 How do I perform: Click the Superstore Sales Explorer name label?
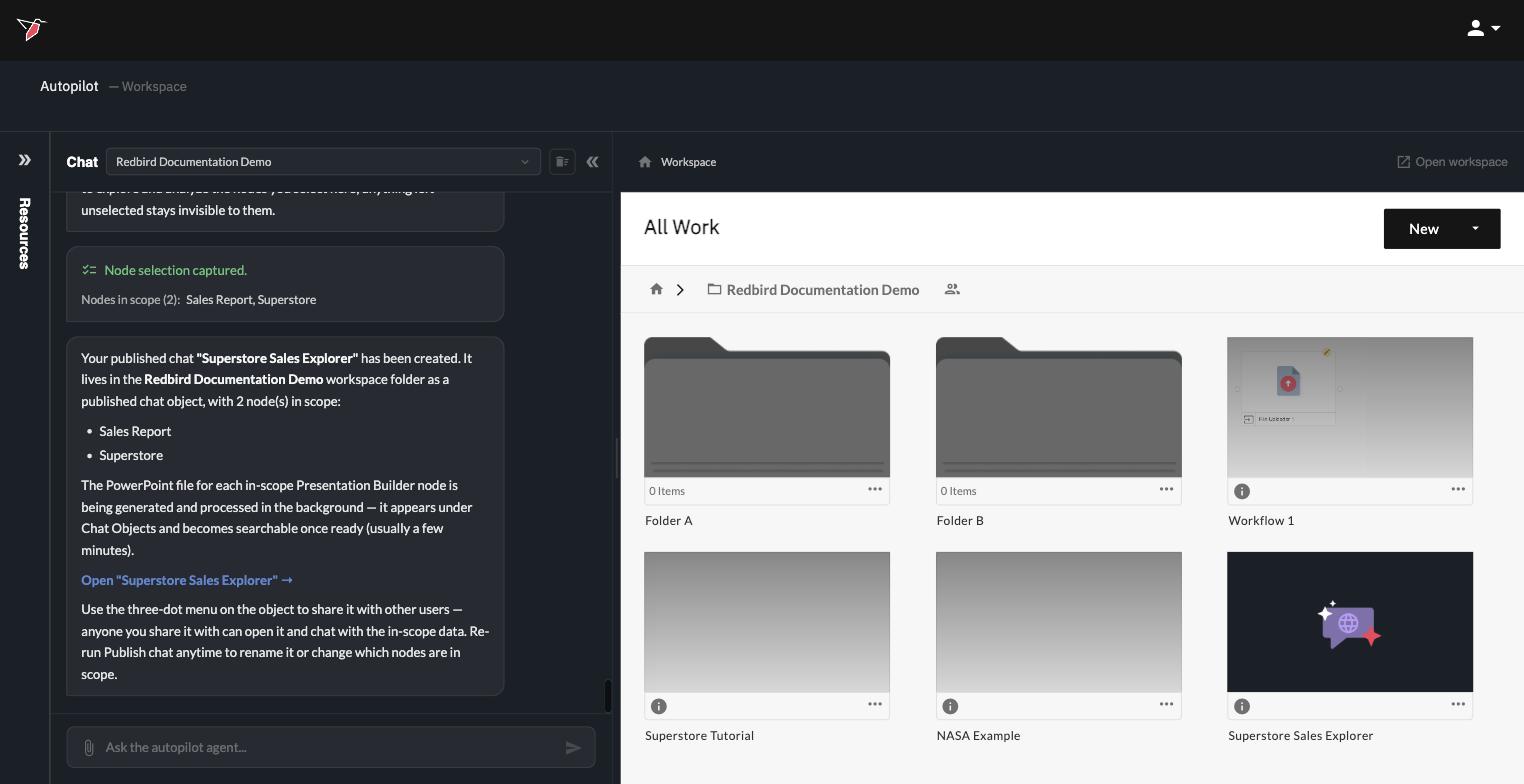1300,736
